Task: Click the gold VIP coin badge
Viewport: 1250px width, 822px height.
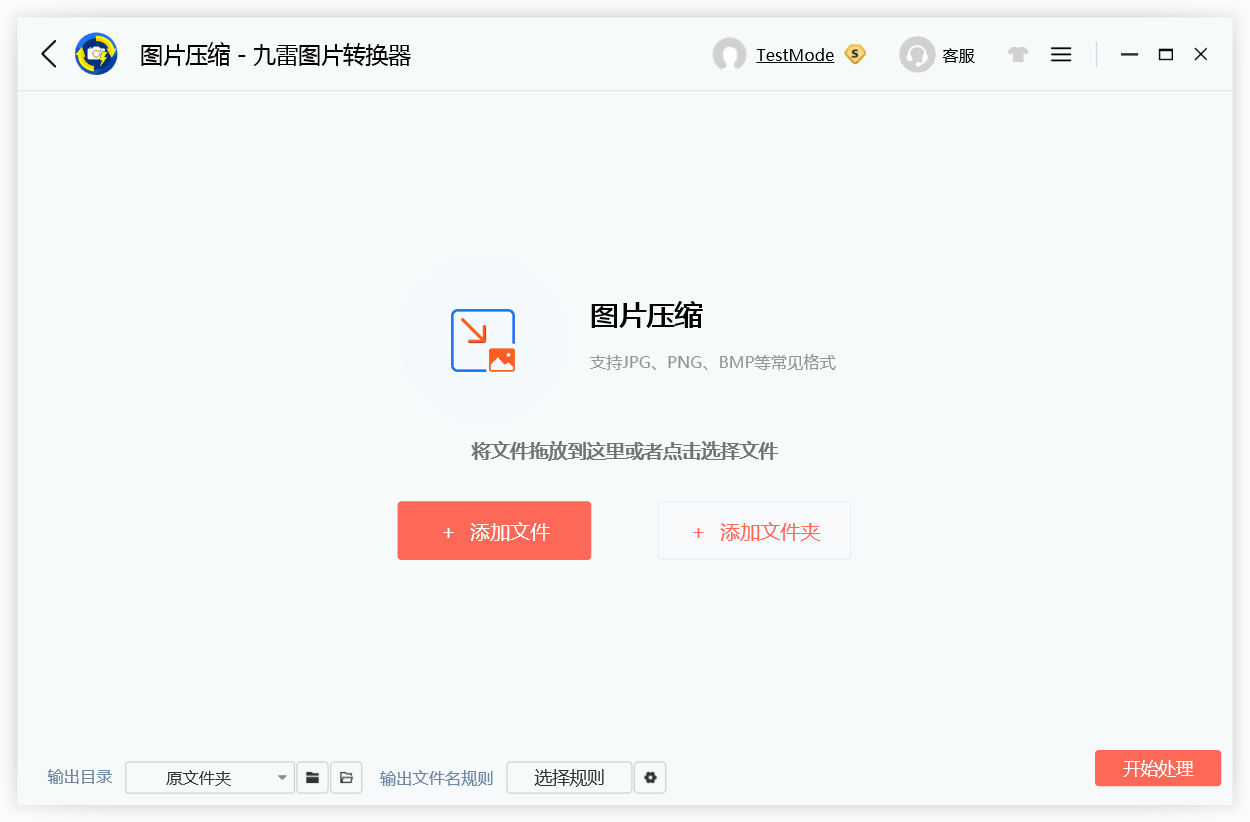Action: [x=855, y=54]
